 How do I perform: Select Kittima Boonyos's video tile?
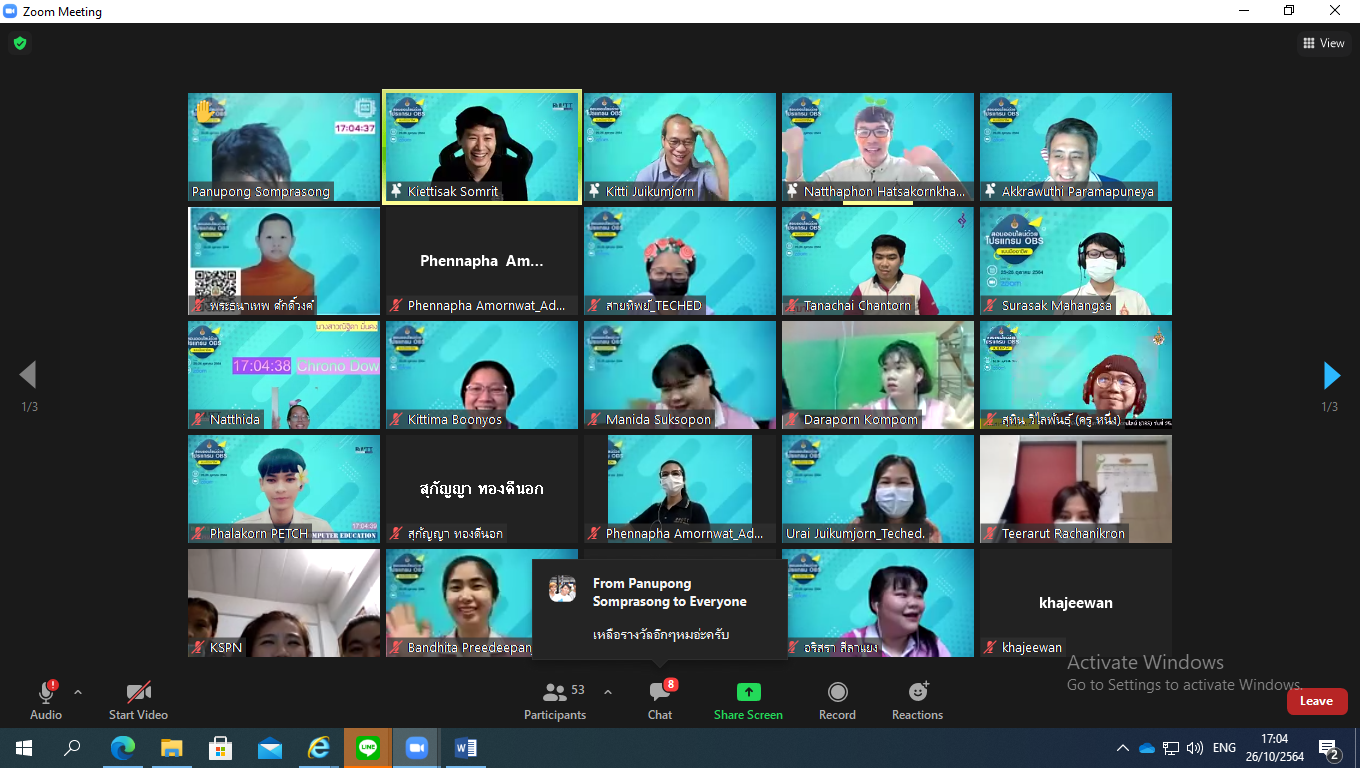coord(482,375)
